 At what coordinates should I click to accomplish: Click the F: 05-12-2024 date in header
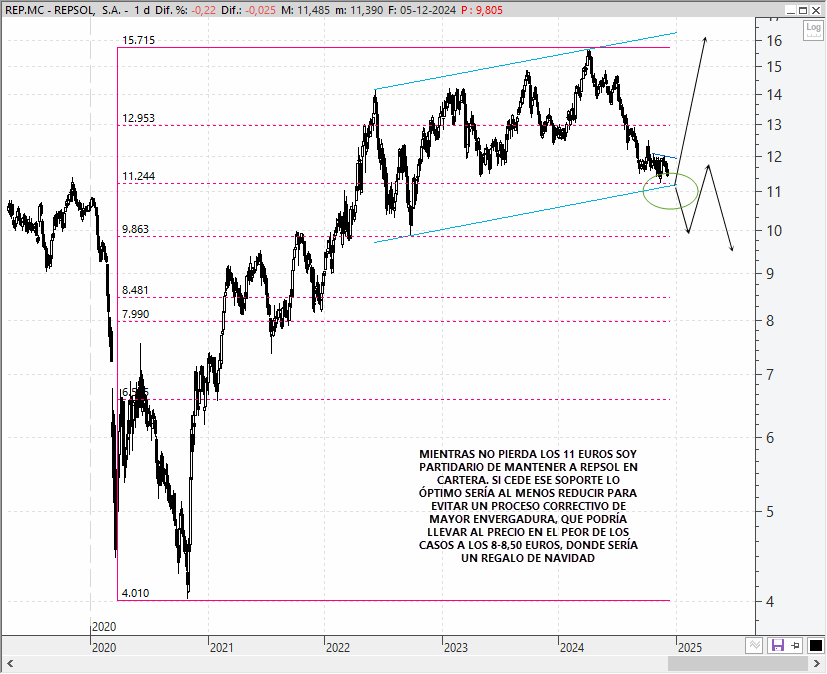[x=421, y=10]
